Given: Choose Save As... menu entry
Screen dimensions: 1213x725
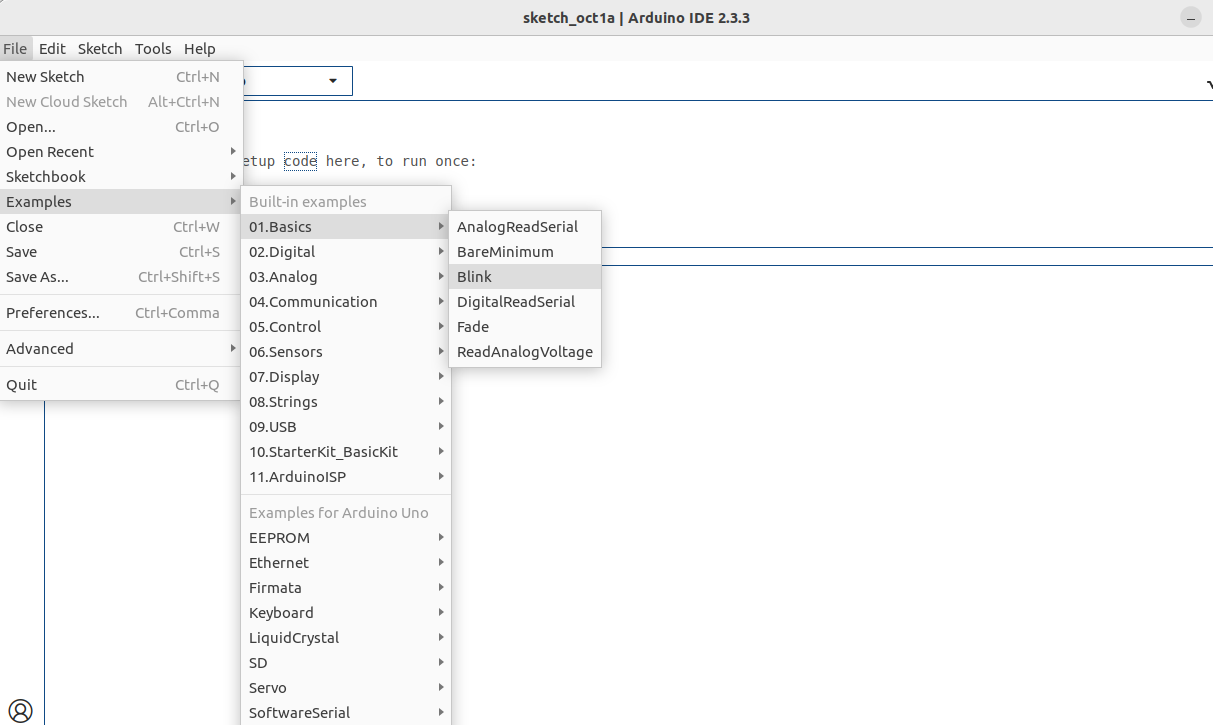Looking at the screenshot, I should pos(121,277).
